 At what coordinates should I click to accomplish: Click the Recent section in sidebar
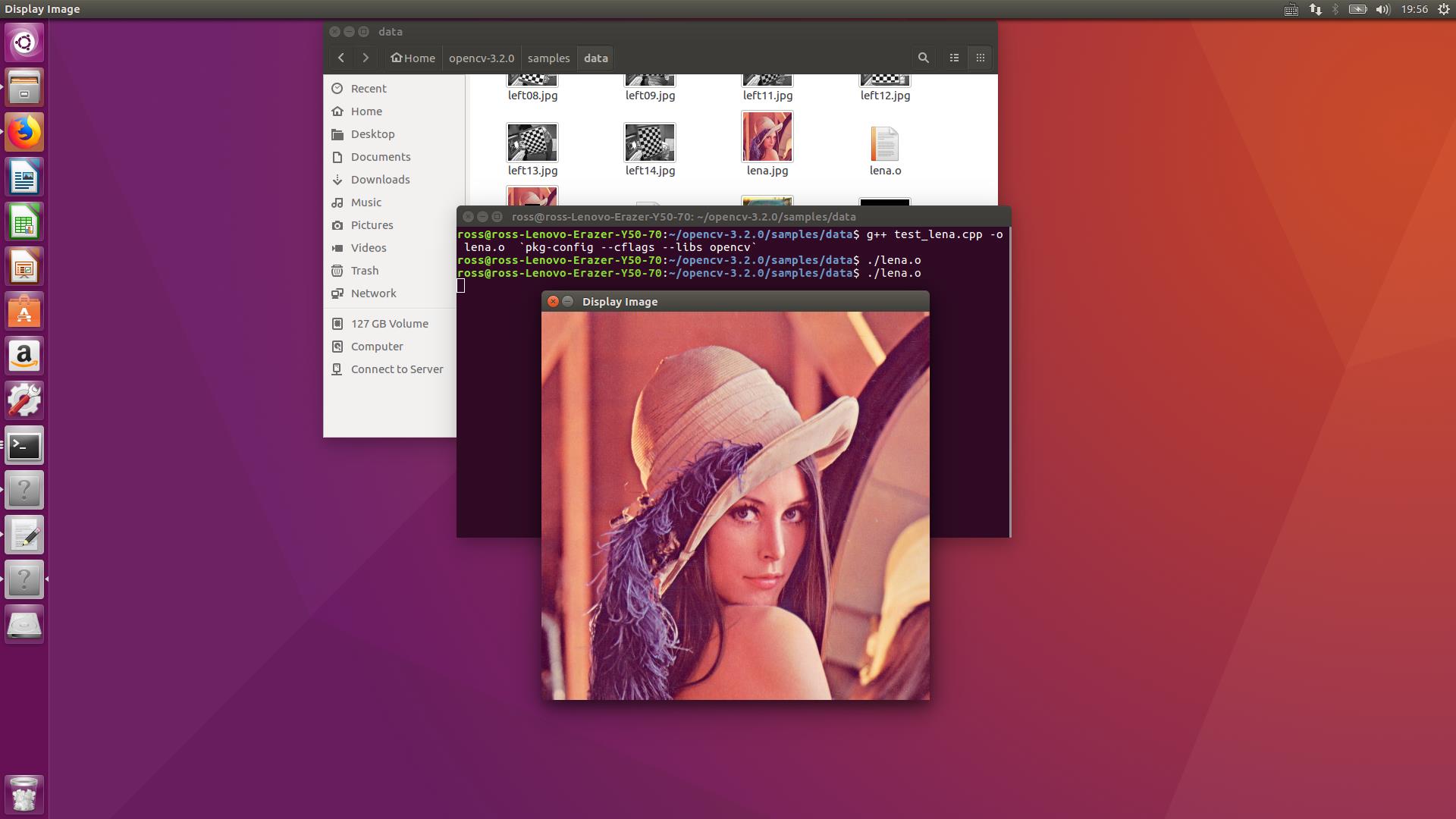coord(368,87)
